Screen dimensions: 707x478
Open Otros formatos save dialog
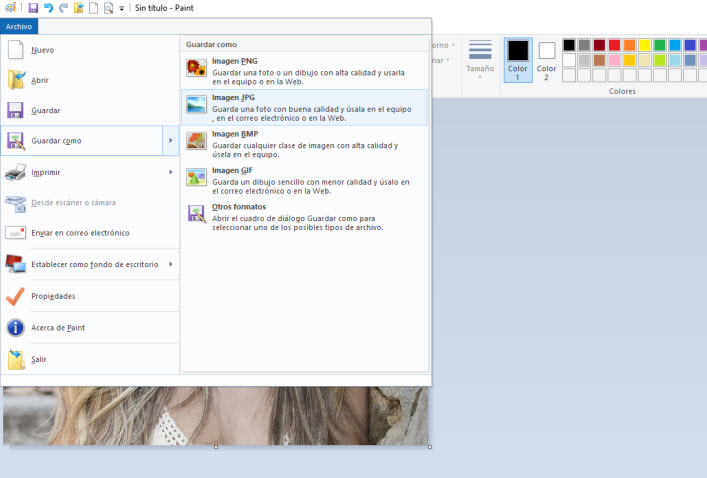point(304,217)
